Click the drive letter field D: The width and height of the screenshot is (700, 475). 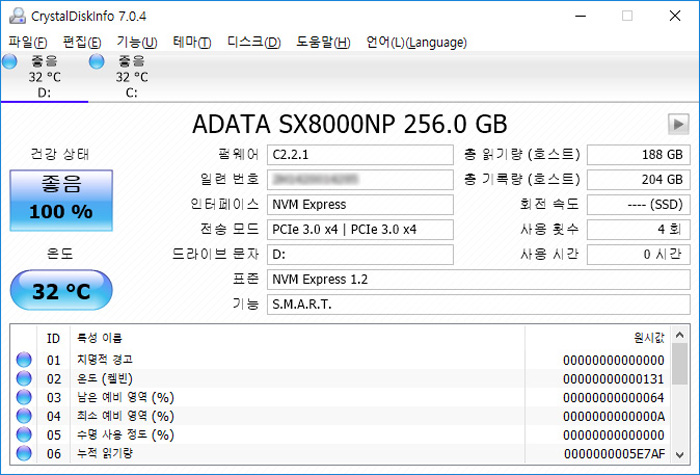[360, 254]
